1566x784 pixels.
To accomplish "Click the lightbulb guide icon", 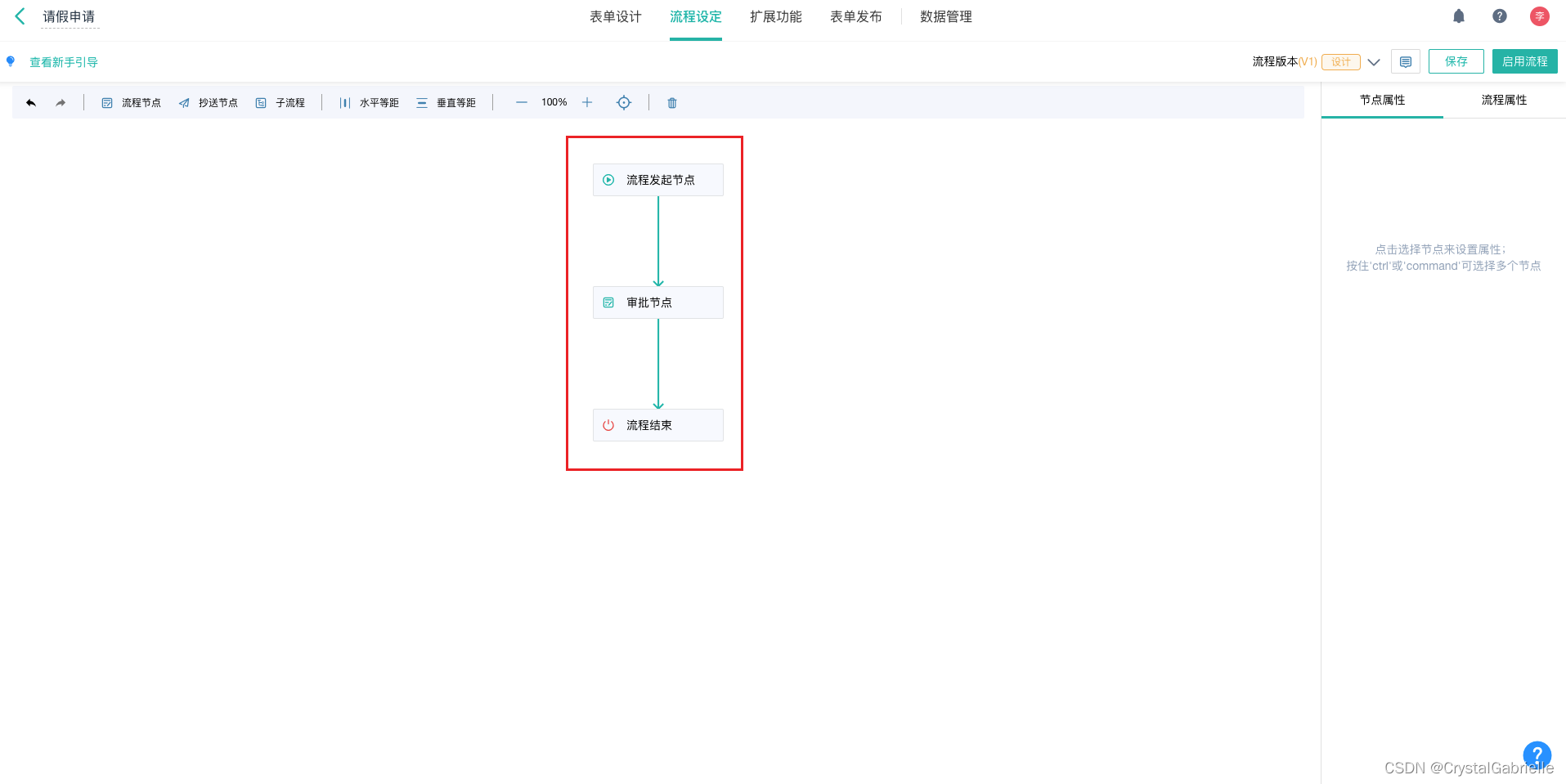I will pyautogui.click(x=11, y=61).
